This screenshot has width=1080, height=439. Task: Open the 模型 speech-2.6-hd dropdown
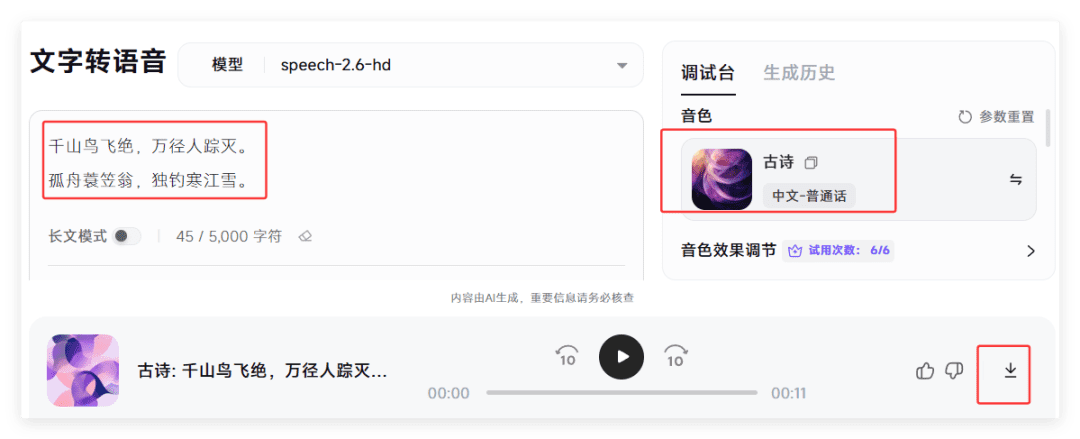[x=411, y=65]
